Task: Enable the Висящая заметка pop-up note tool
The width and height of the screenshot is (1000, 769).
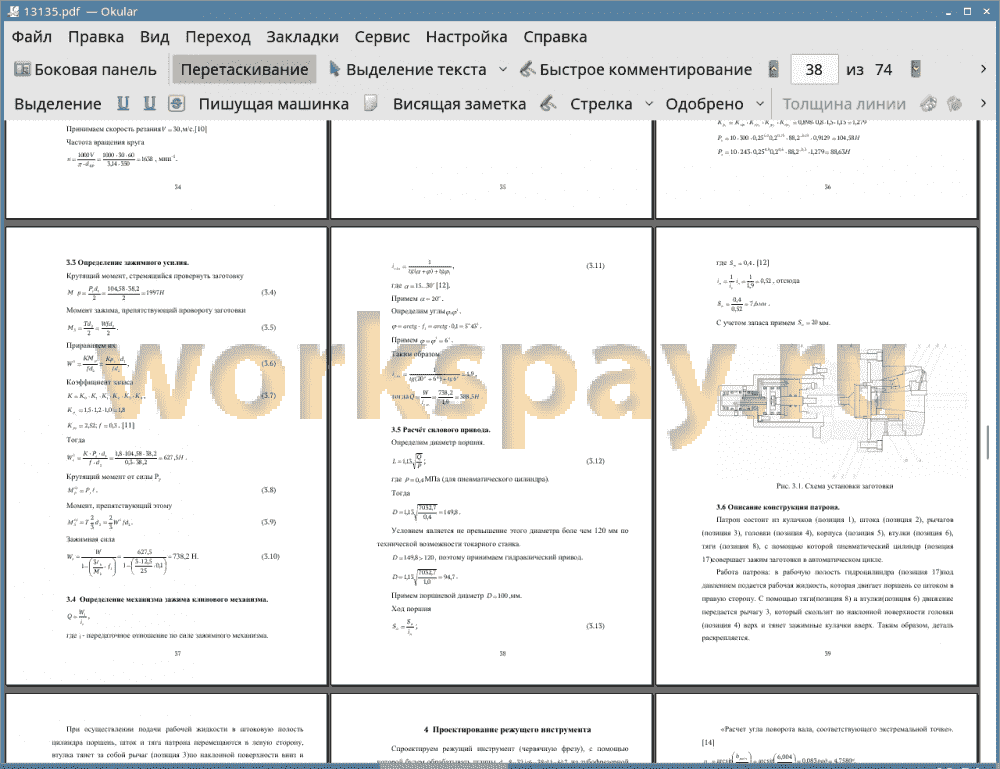Action: 459,104
